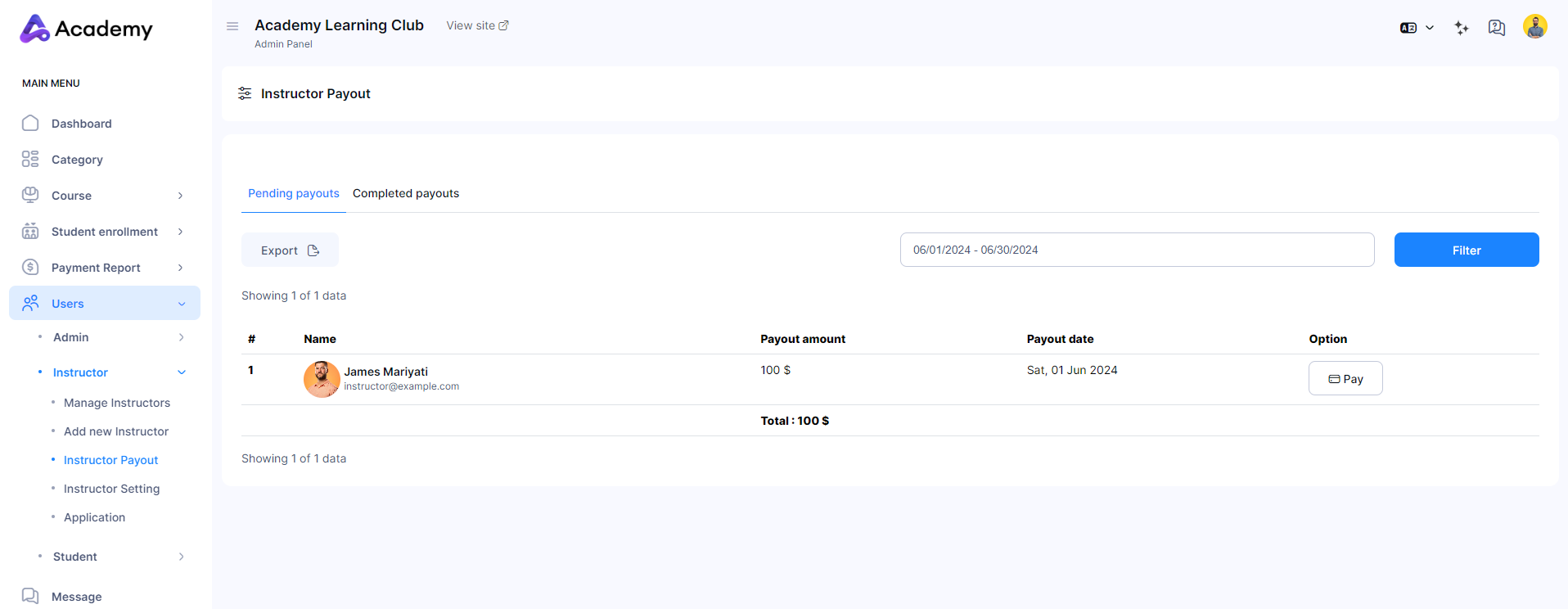Expand the Student submenu
1568x609 pixels.
click(x=110, y=557)
